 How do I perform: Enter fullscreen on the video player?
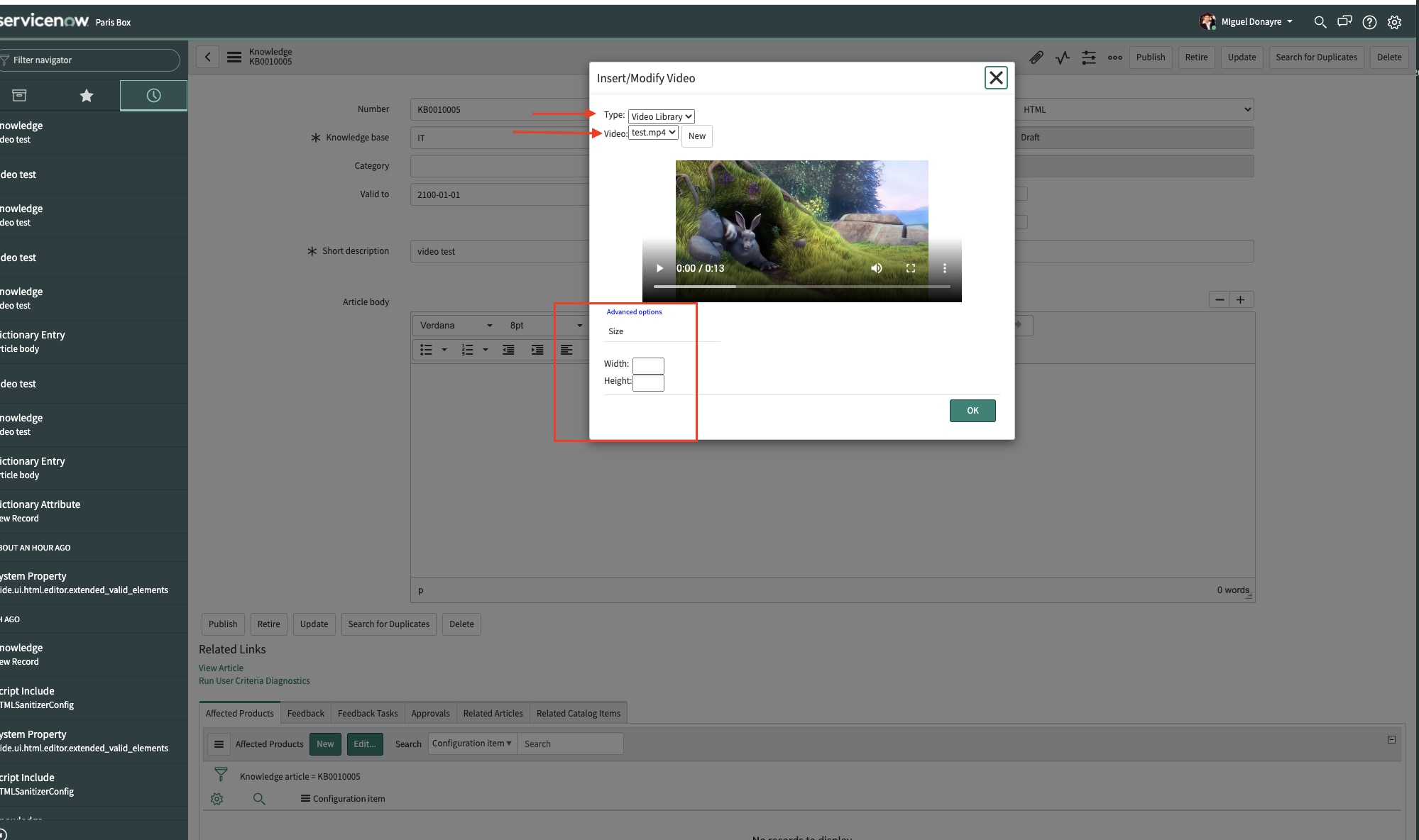[x=911, y=268]
